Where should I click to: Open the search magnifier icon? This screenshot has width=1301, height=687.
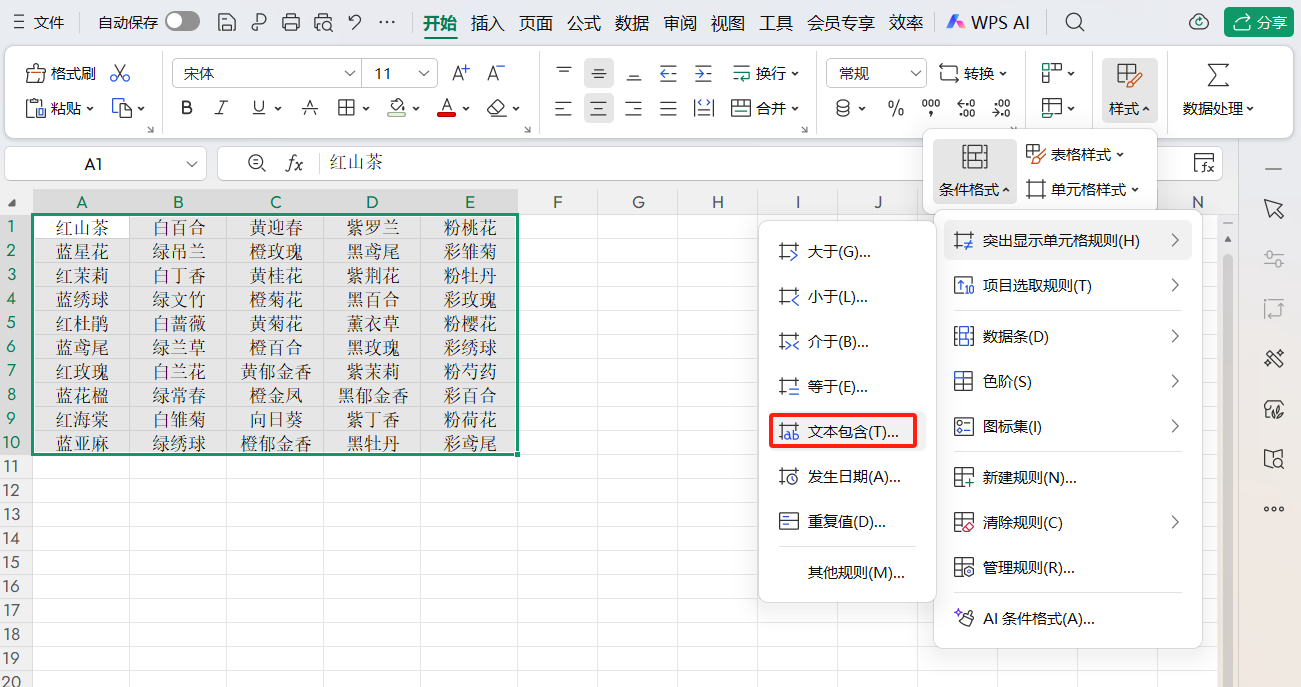tap(1075, 22)
